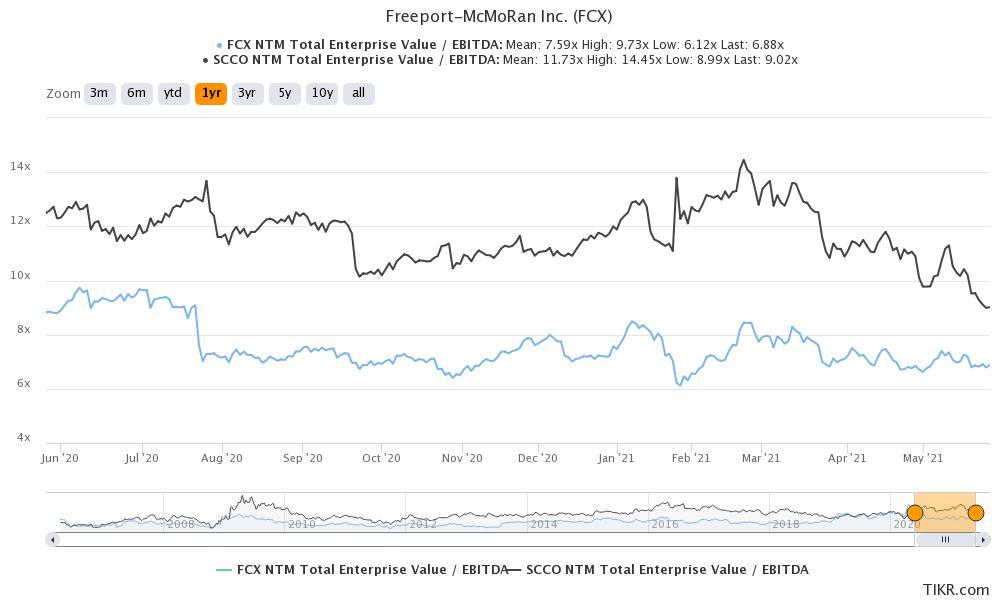The height and width of the screenshot is (600, 1000).
Task: Click the right orange navigator handle
Action: [976, 513]
